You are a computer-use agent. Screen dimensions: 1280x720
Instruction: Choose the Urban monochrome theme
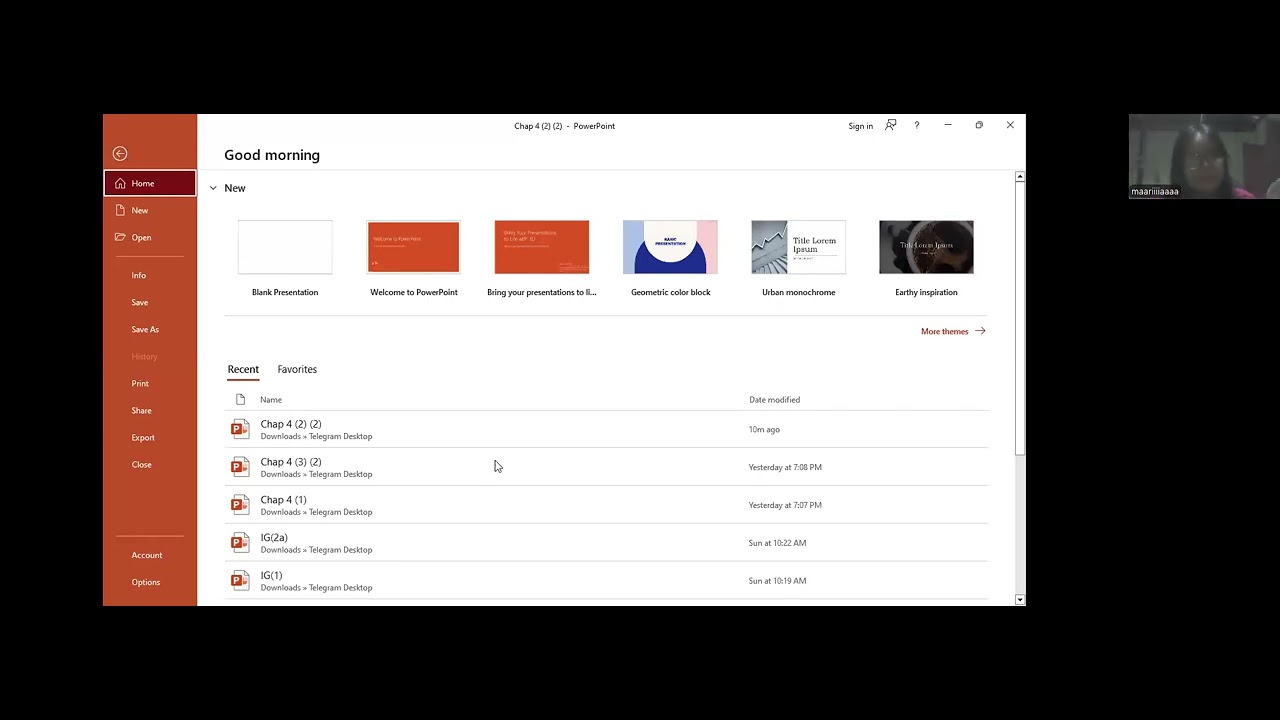pyautogui.click(x=798, y=259)
